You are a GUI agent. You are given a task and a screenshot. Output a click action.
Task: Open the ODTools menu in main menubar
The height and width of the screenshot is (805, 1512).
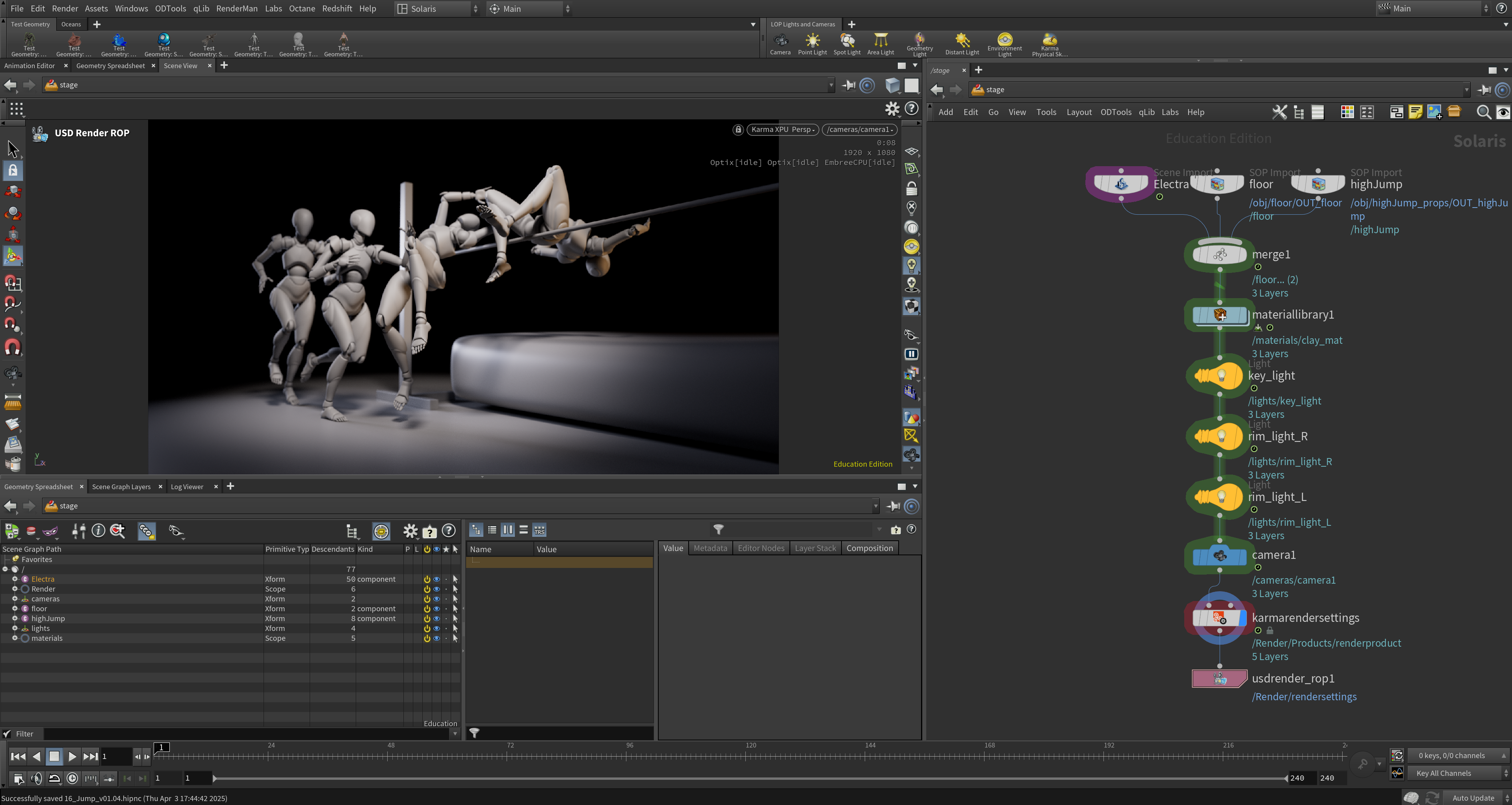coord(170,9)
